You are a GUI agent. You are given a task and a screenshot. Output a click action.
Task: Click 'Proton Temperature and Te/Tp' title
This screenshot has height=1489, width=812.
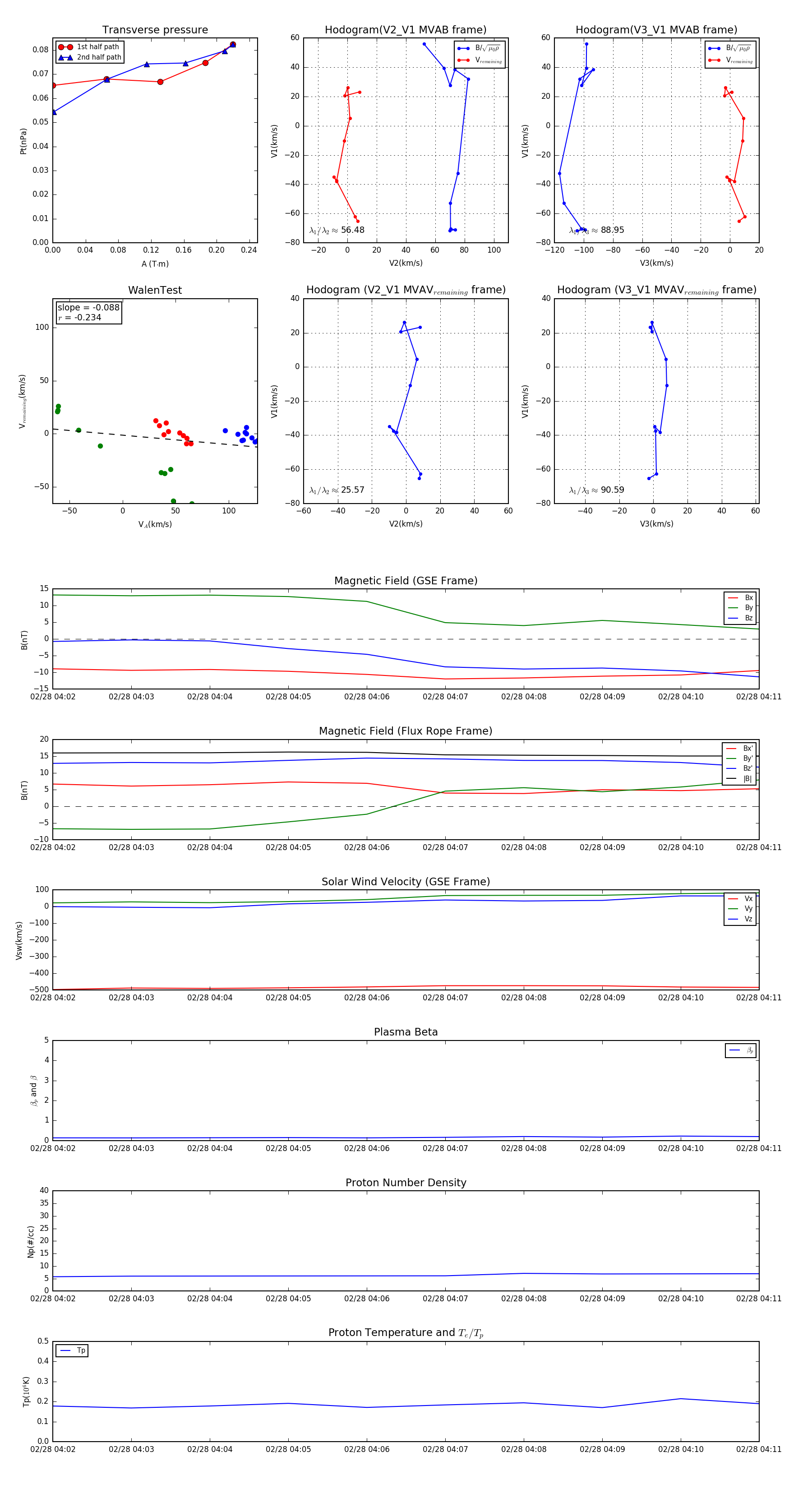pyautogui.click(x=406, y=1333)
